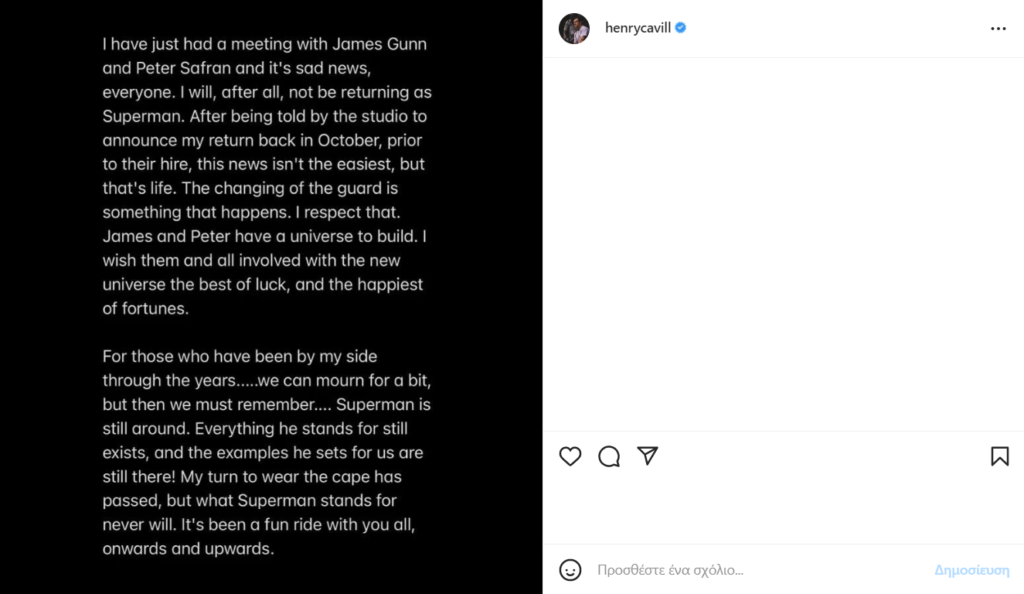The height and width of the screenshot is (594, 1024).
Task: Click the first paragraph of the statement
Action: point(266,176)
